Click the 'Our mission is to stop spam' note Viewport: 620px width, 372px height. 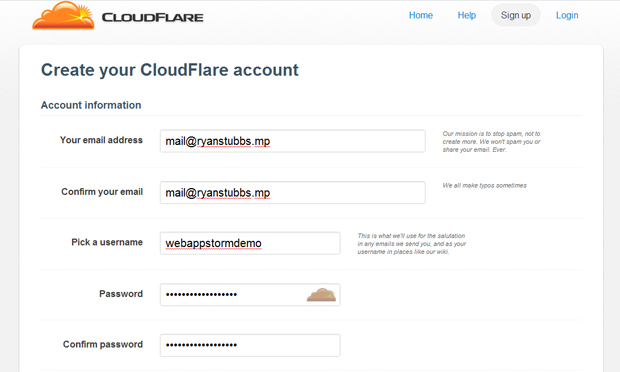(x=491, y=142)
